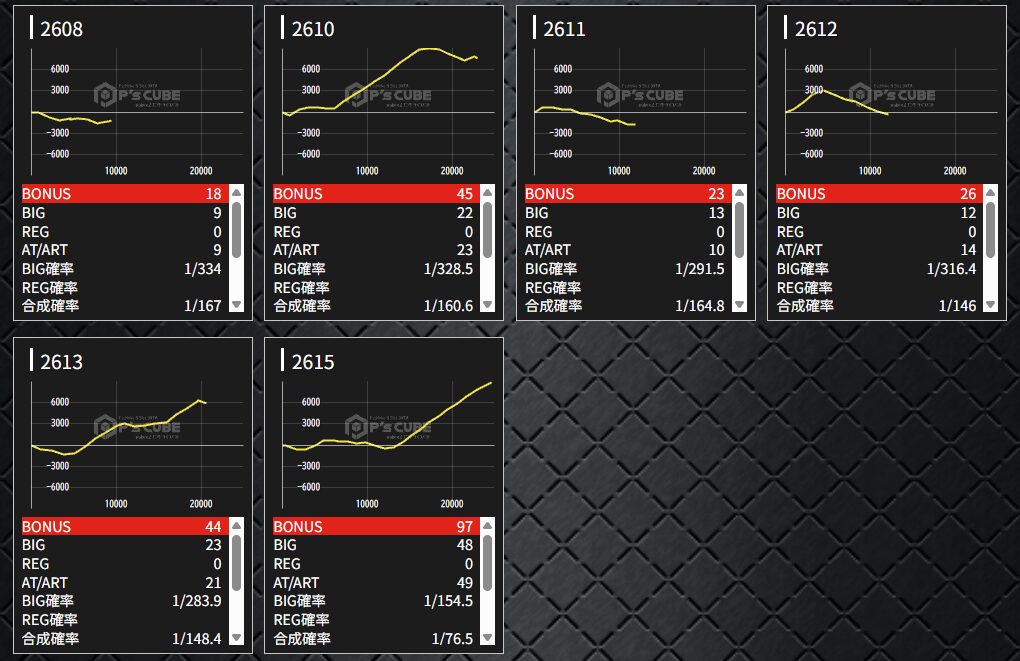Click scroll down arrow in machine 2610 panel
The image size is (1020, 661).
487,304
